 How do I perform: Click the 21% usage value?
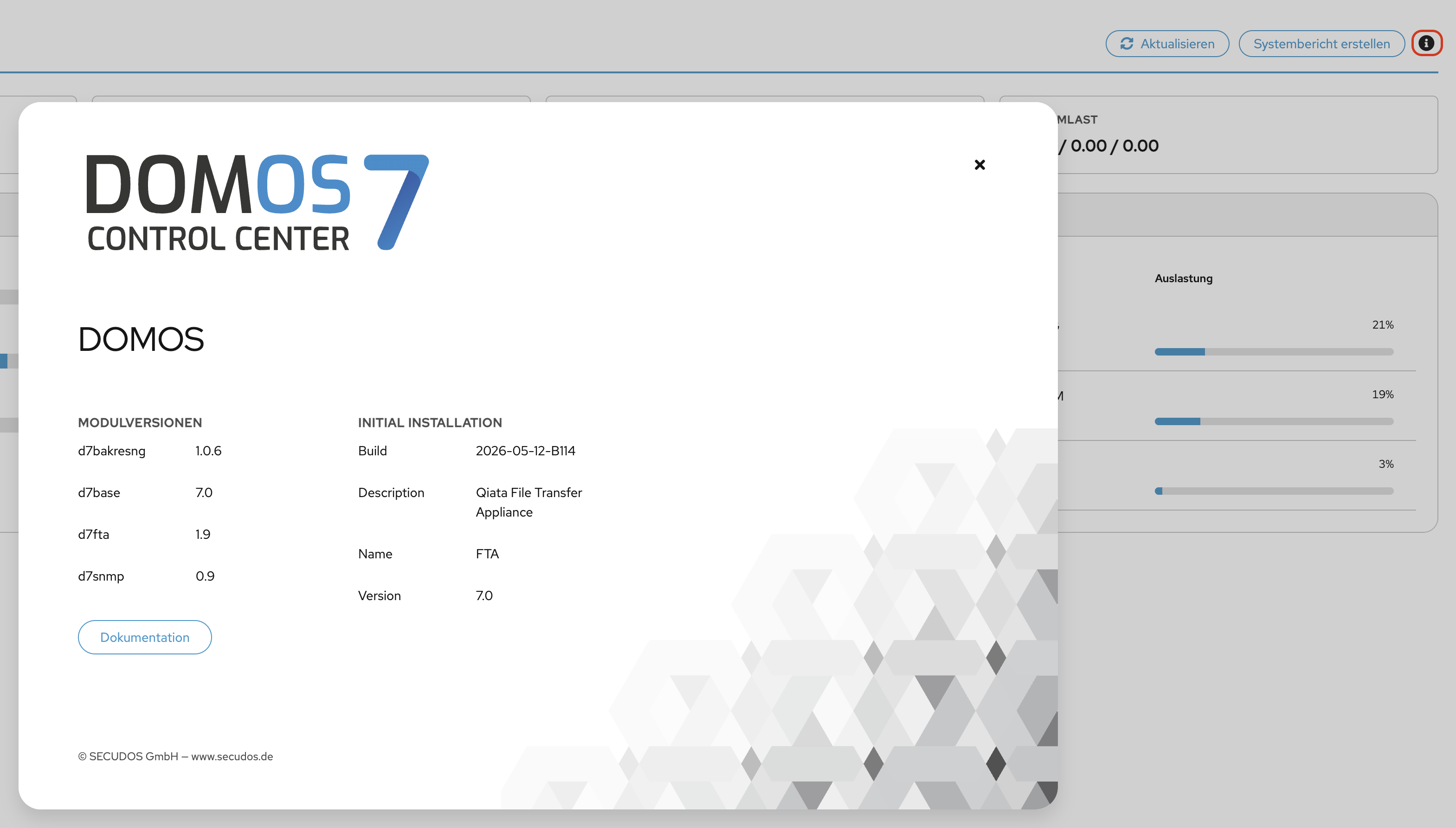tap(1383, 325)
